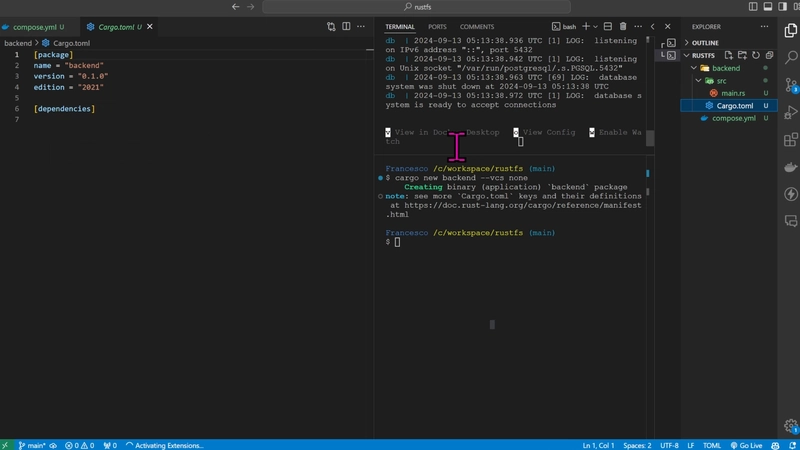Maximize the terminal panel with the left chevron
Viewport: 800px width, 450px height.
[653, 27]
